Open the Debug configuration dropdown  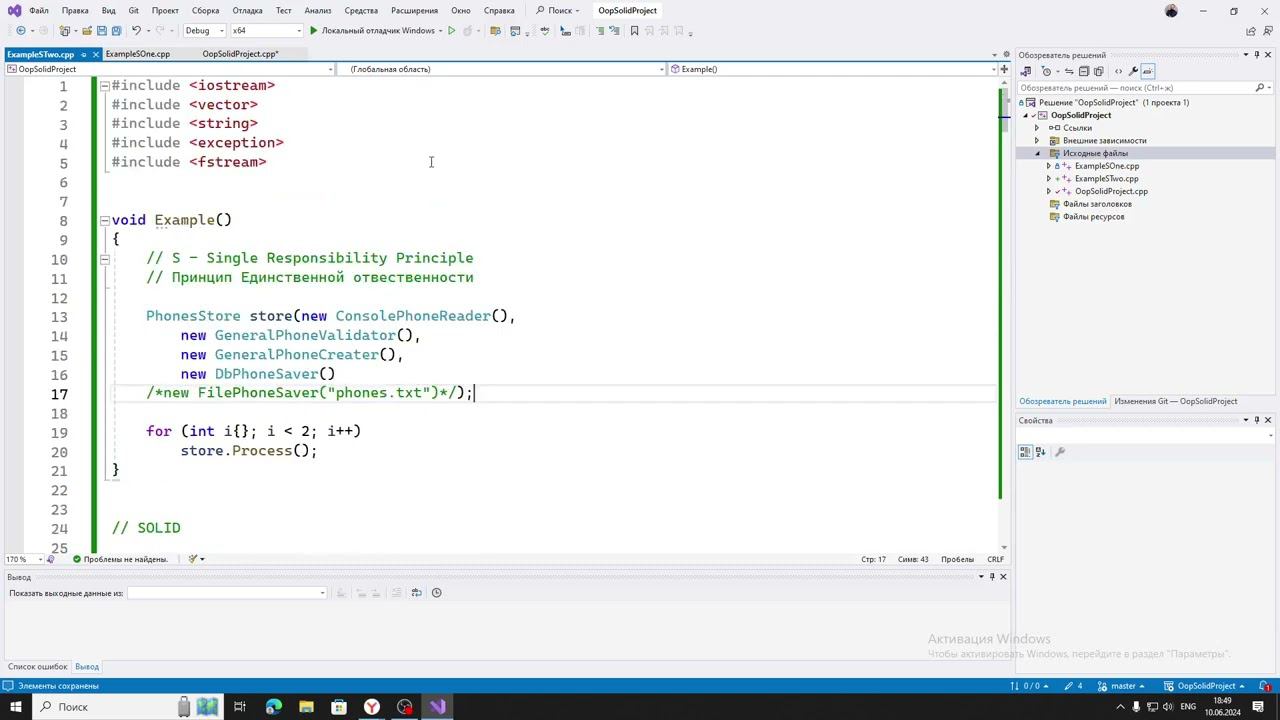pyautogui.click(x=204, y=31)
